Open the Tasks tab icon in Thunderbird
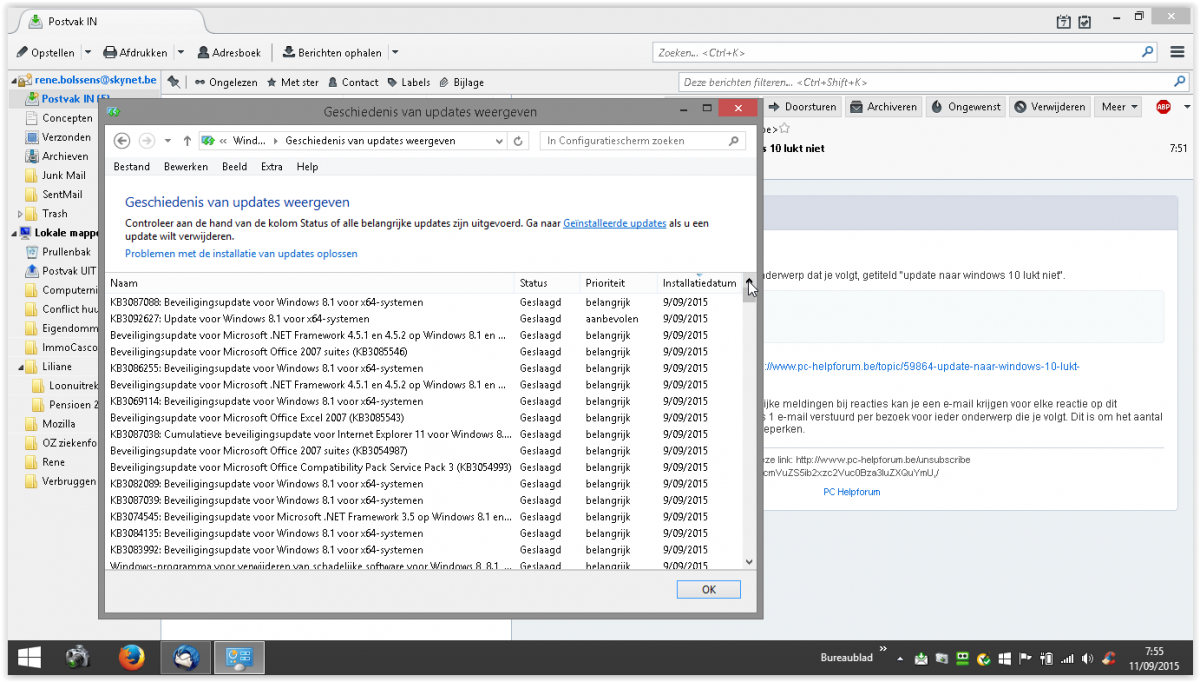The image size is (1200, 682). tap(1084, 21)
